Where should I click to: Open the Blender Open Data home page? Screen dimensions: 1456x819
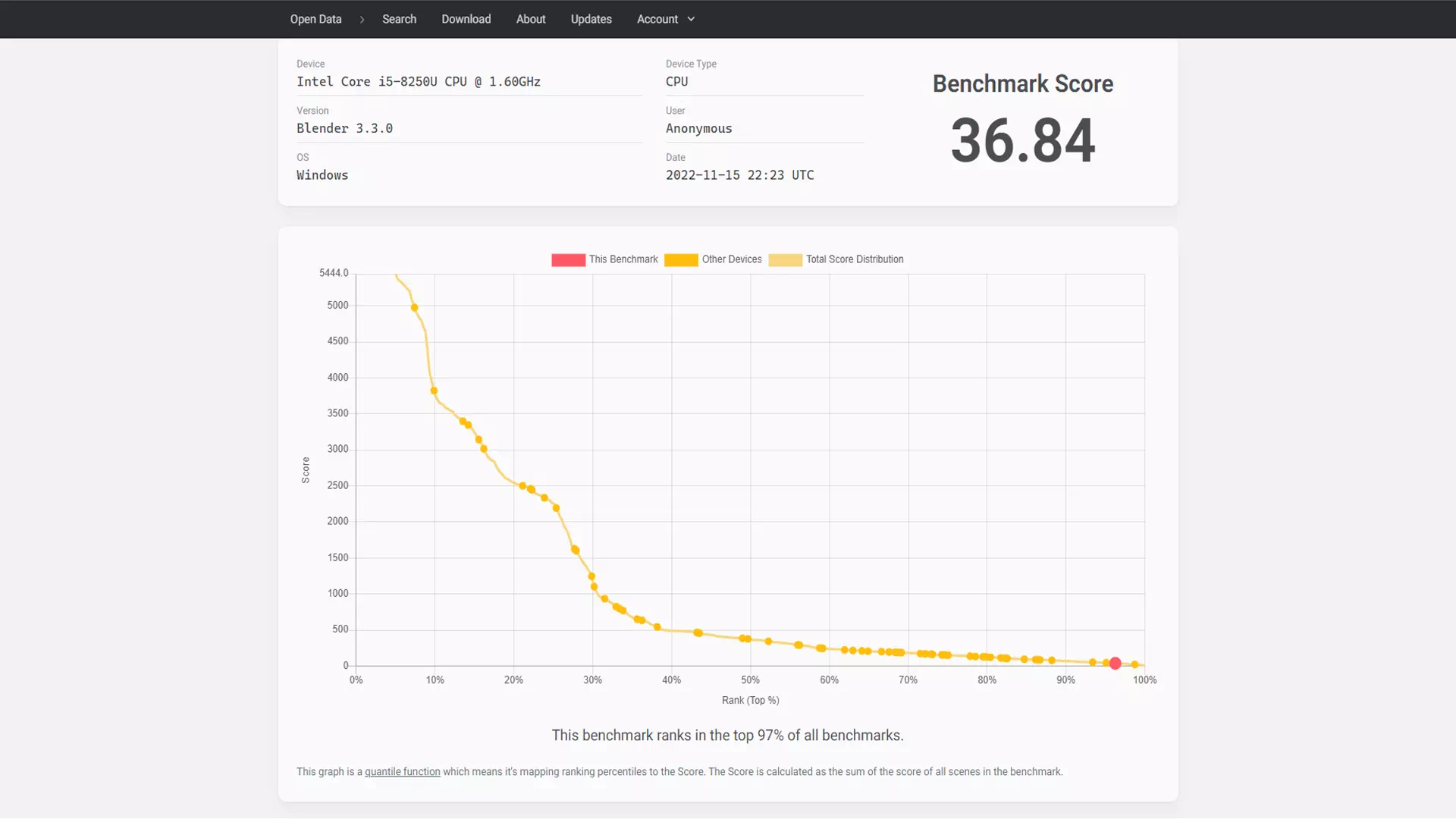pos(315,19)
